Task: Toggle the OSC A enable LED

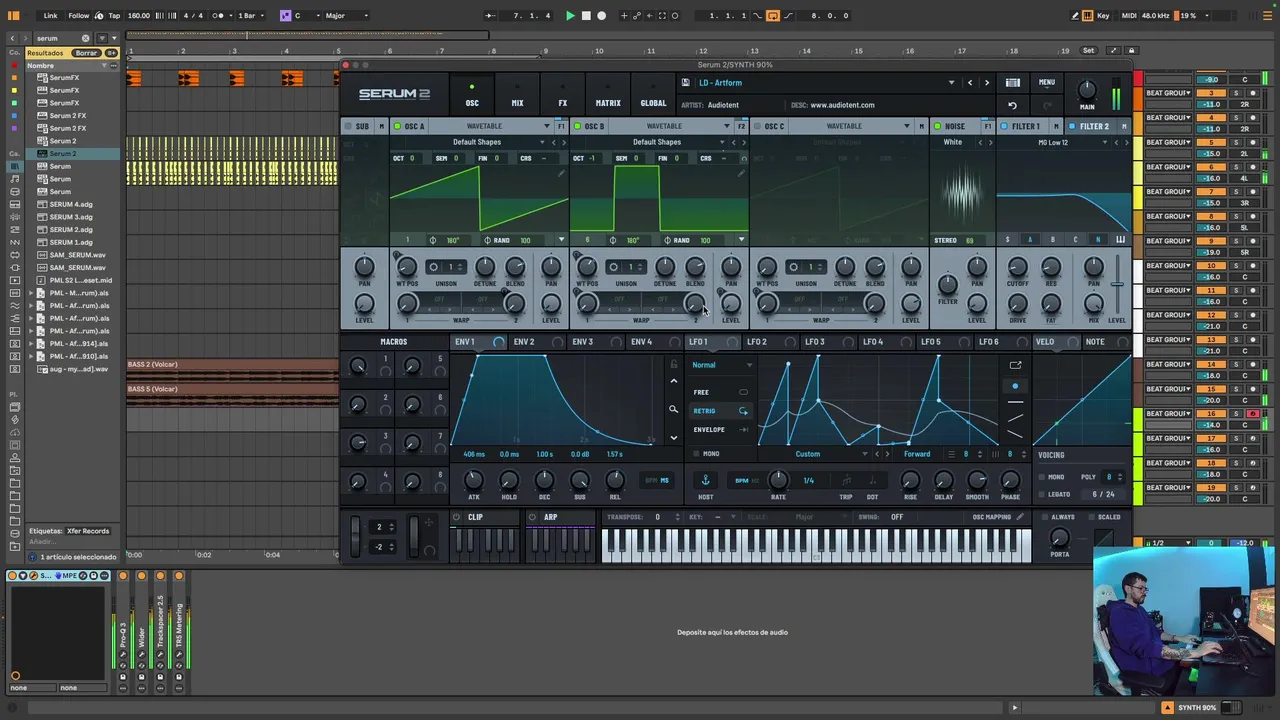Action: point(397,126)
